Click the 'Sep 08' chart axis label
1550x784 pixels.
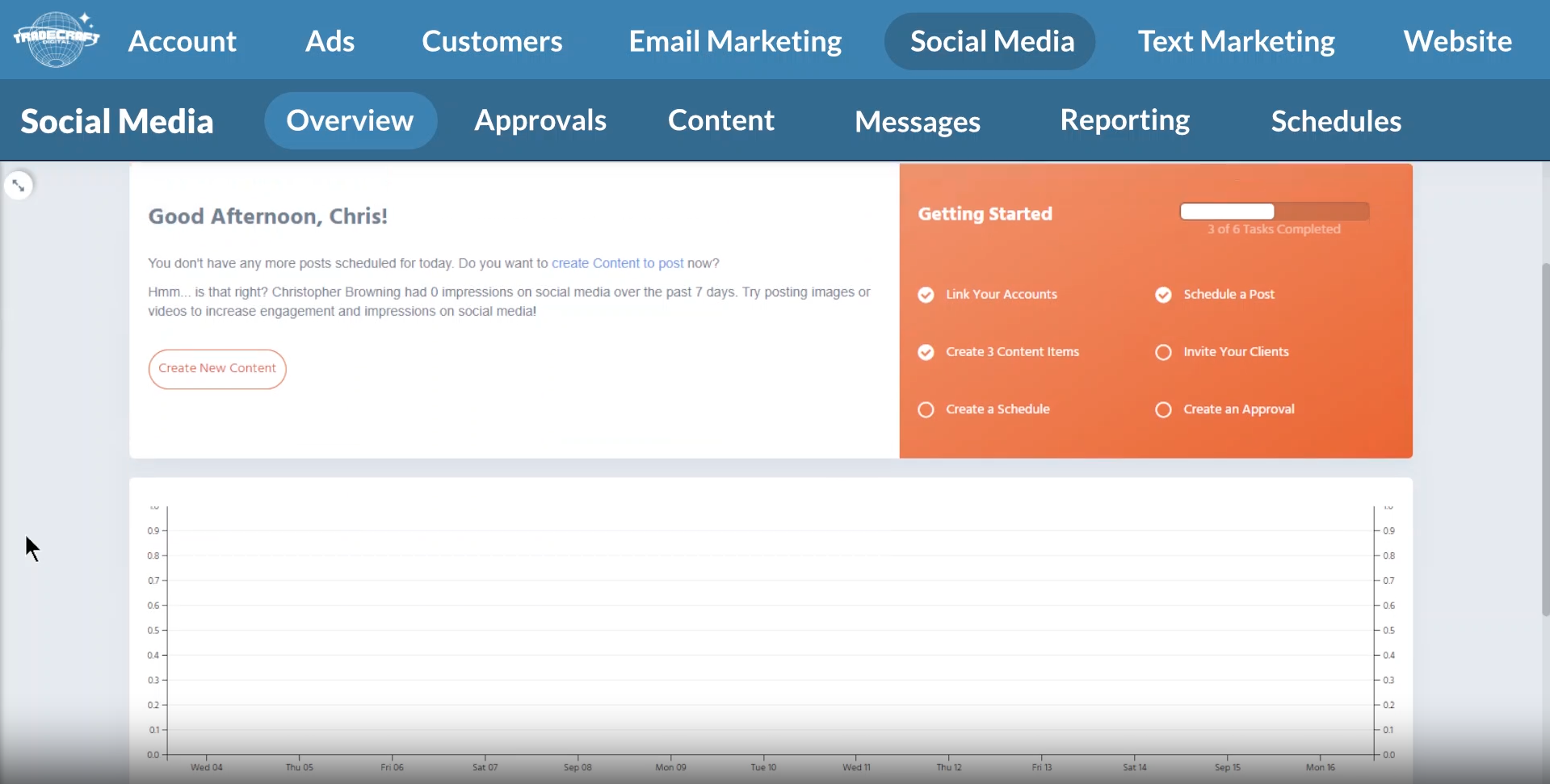[578, 767]
